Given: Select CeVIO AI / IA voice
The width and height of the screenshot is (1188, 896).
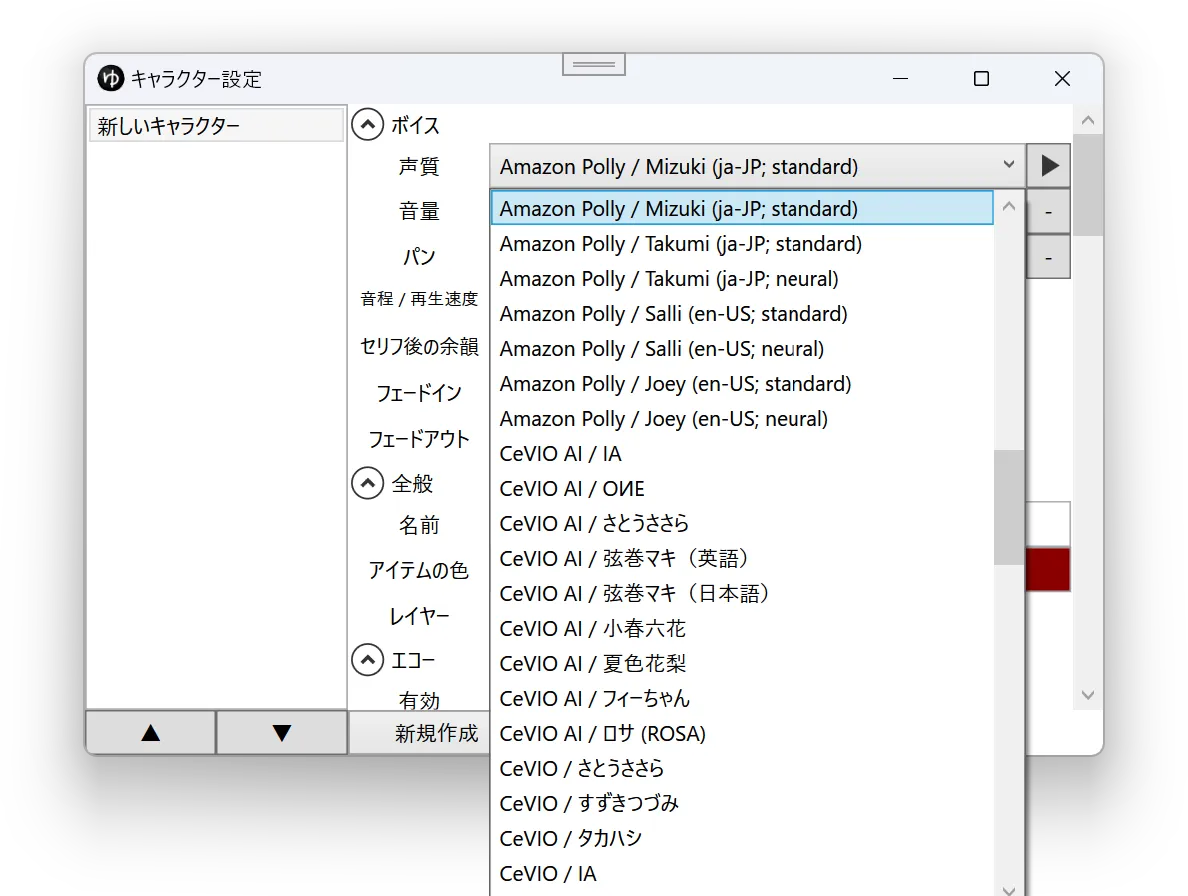Looking at the screenshot, I should point(742,454).
